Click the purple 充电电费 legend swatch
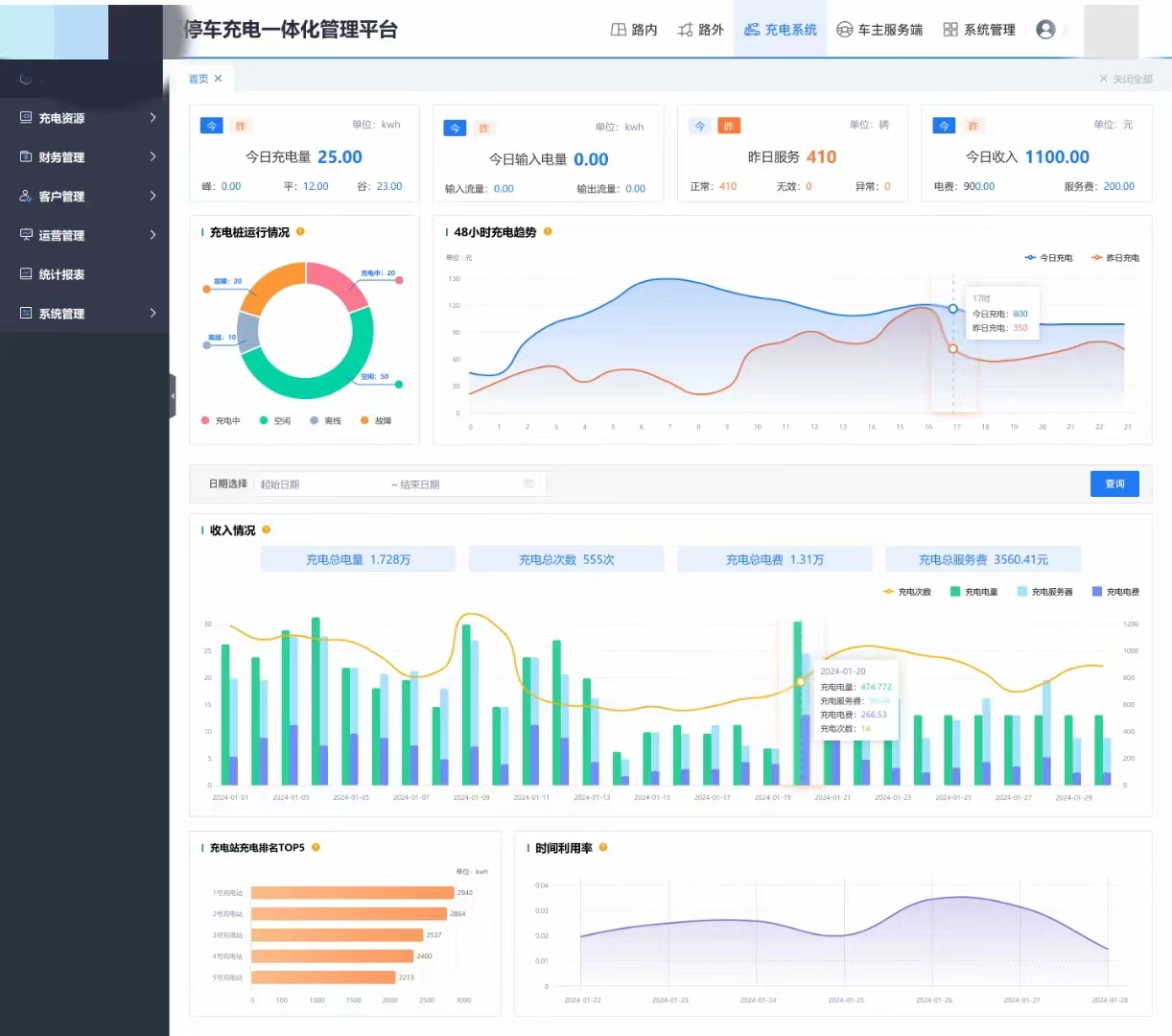Viewport: 1172px width, 1036px height. [1096, 592]
